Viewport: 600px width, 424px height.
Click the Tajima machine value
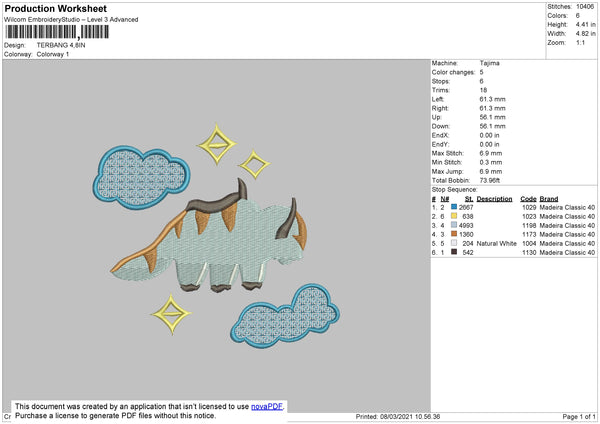pyautogui.click(x=489, y=63)
